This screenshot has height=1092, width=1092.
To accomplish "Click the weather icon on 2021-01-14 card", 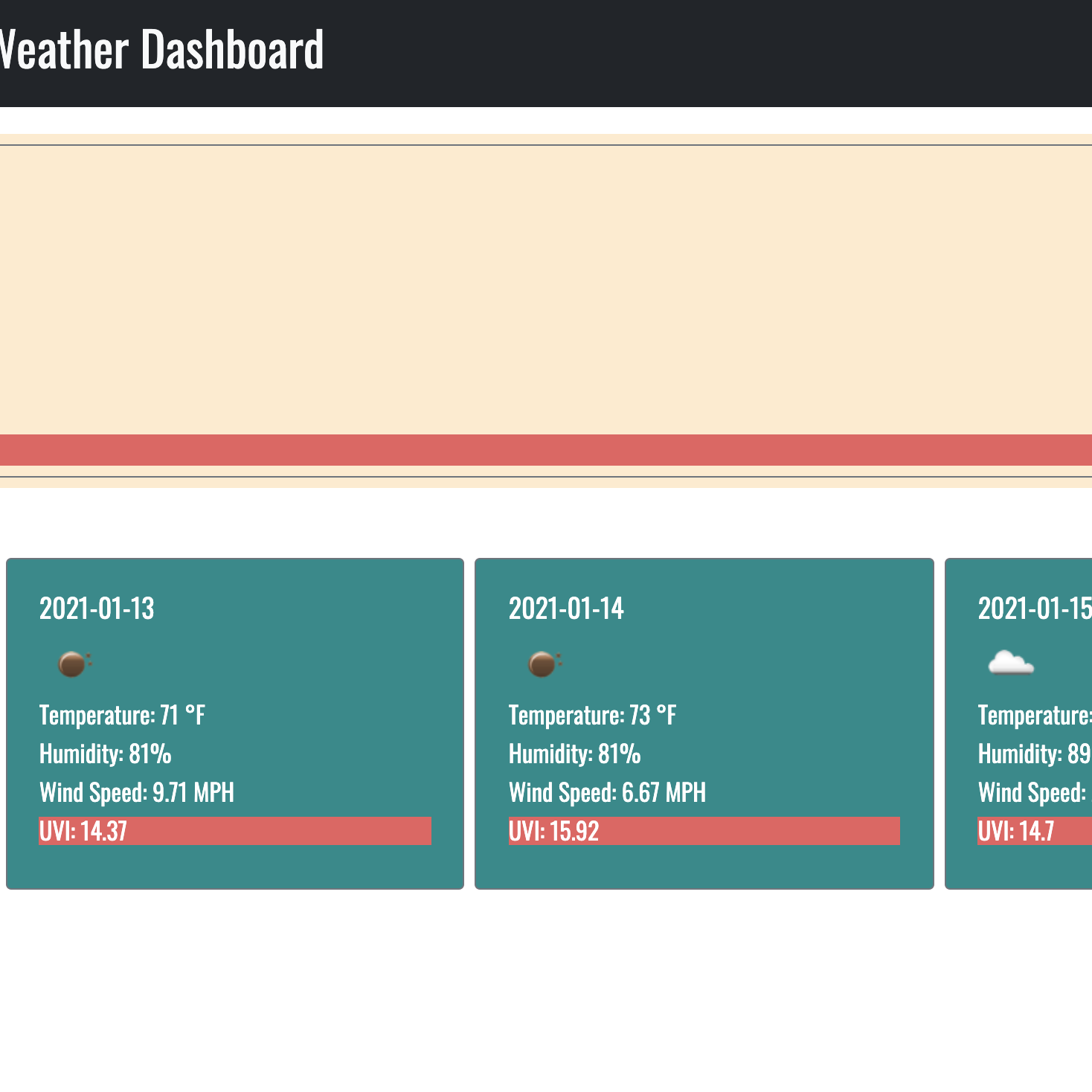I will (544, 663).
